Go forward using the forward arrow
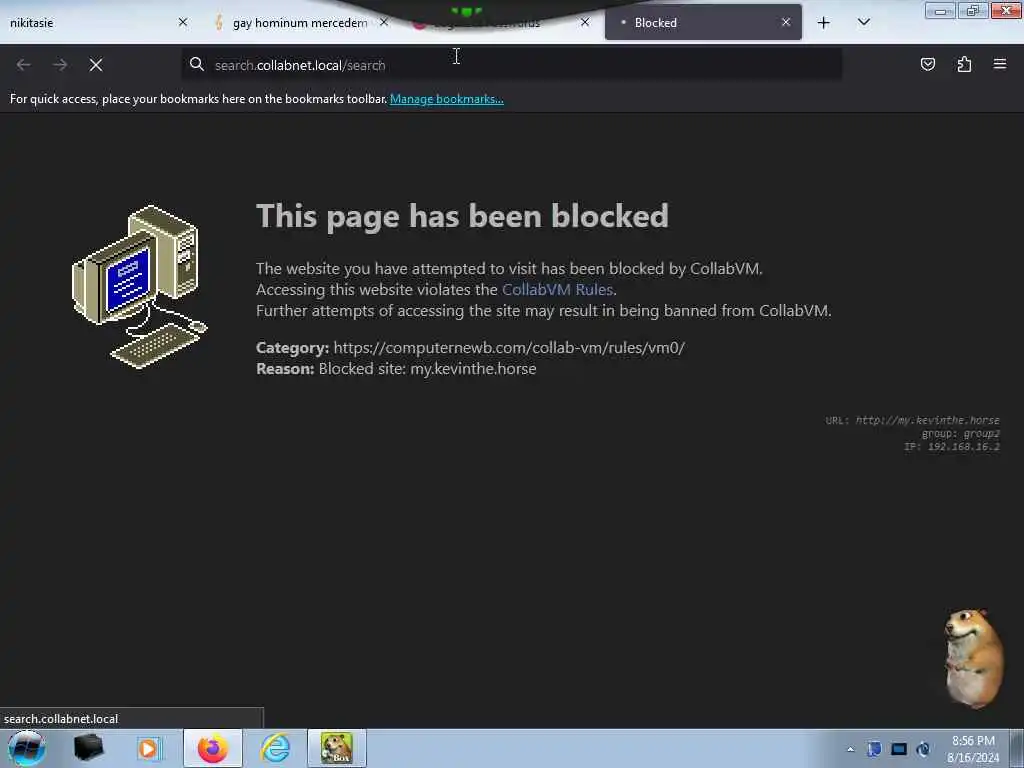1024x768 pixels. click(x=60, y=65)
